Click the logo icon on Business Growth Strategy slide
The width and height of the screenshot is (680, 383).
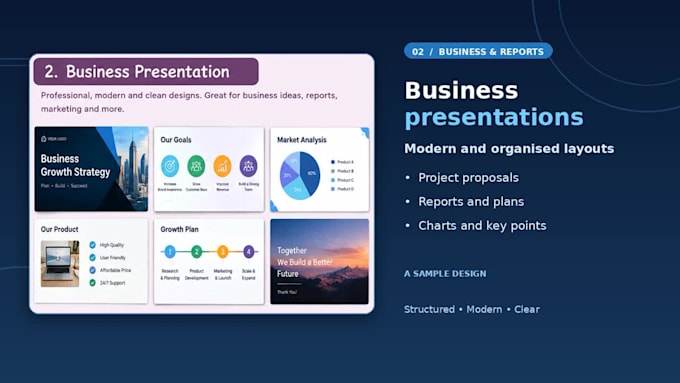[x=43, y=139]
